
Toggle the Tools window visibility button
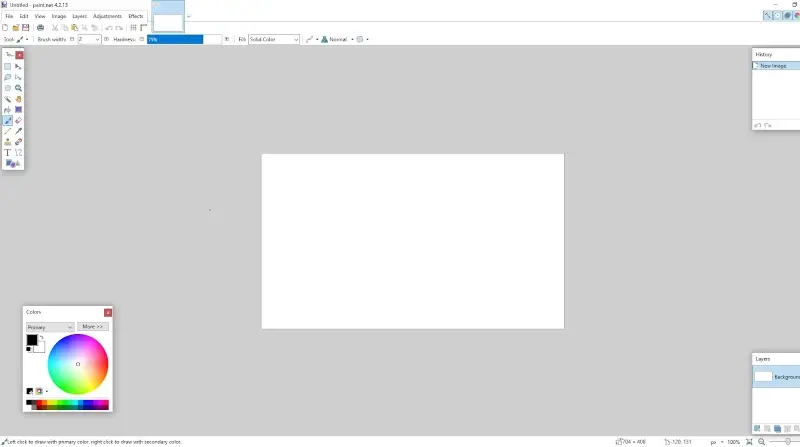[x=767, y=15]
